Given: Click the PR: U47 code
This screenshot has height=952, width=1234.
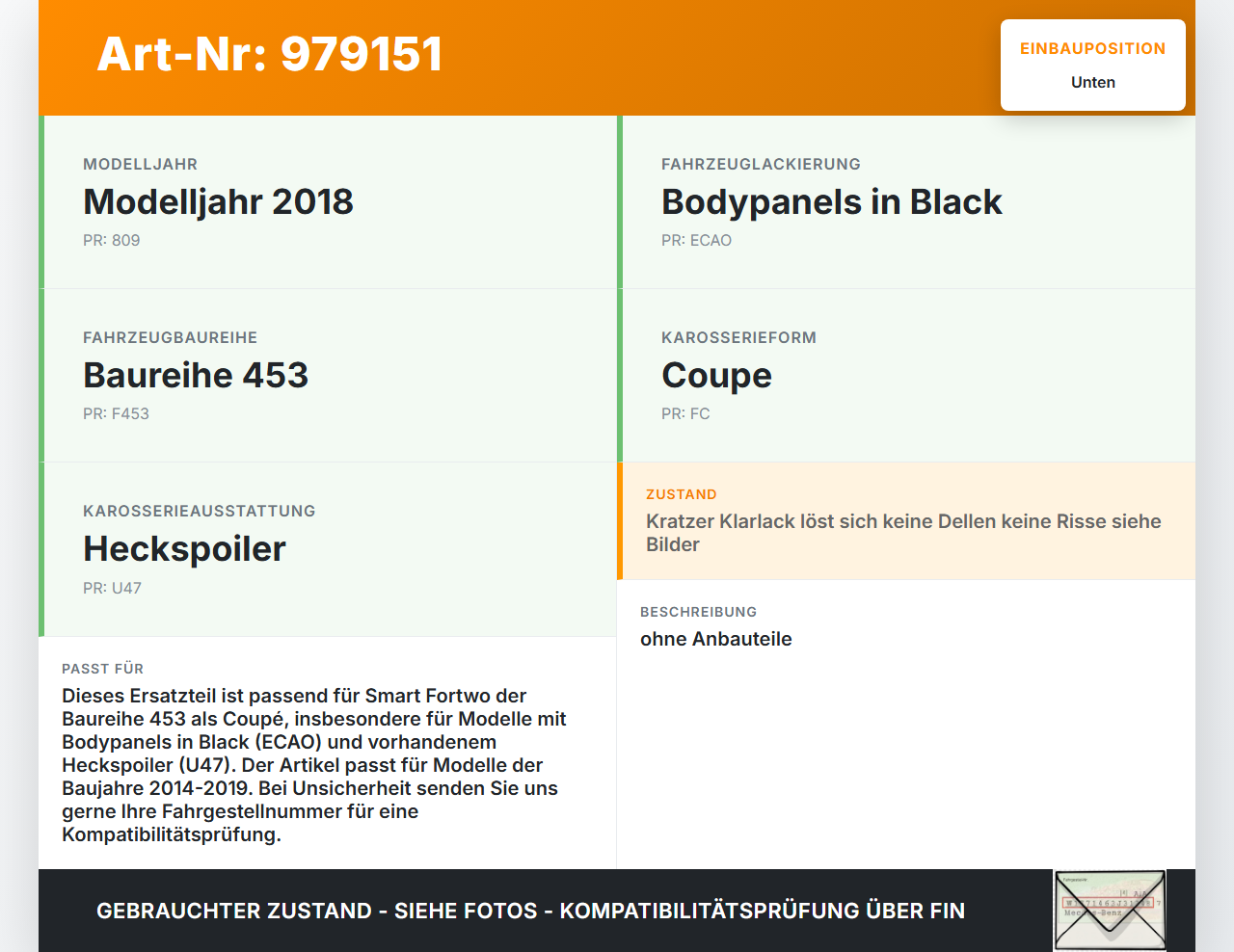Looking at the screenshot, I should point(112,588).
